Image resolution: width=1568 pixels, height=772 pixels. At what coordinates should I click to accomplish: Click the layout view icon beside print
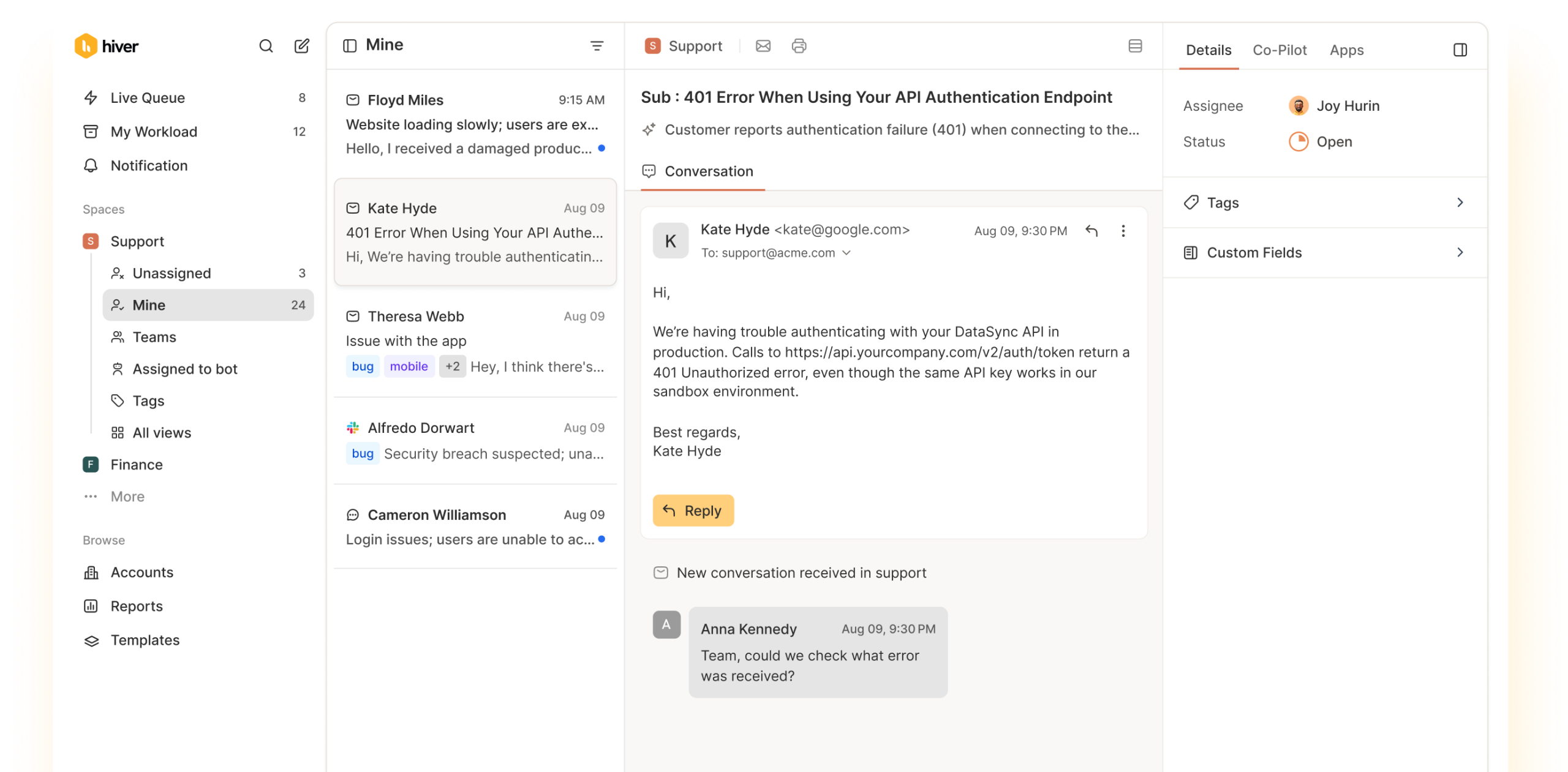click(1135, 46)
